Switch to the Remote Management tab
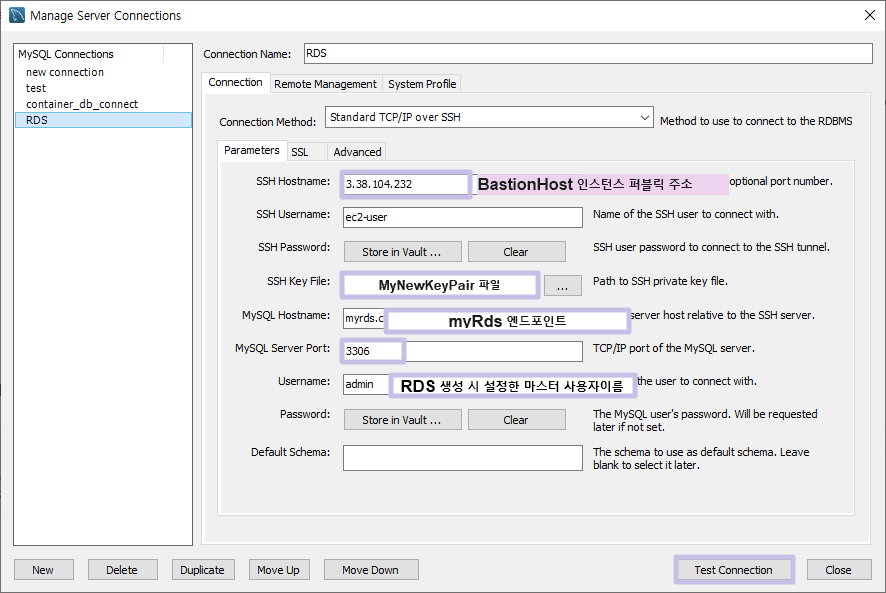 point(325,84)
